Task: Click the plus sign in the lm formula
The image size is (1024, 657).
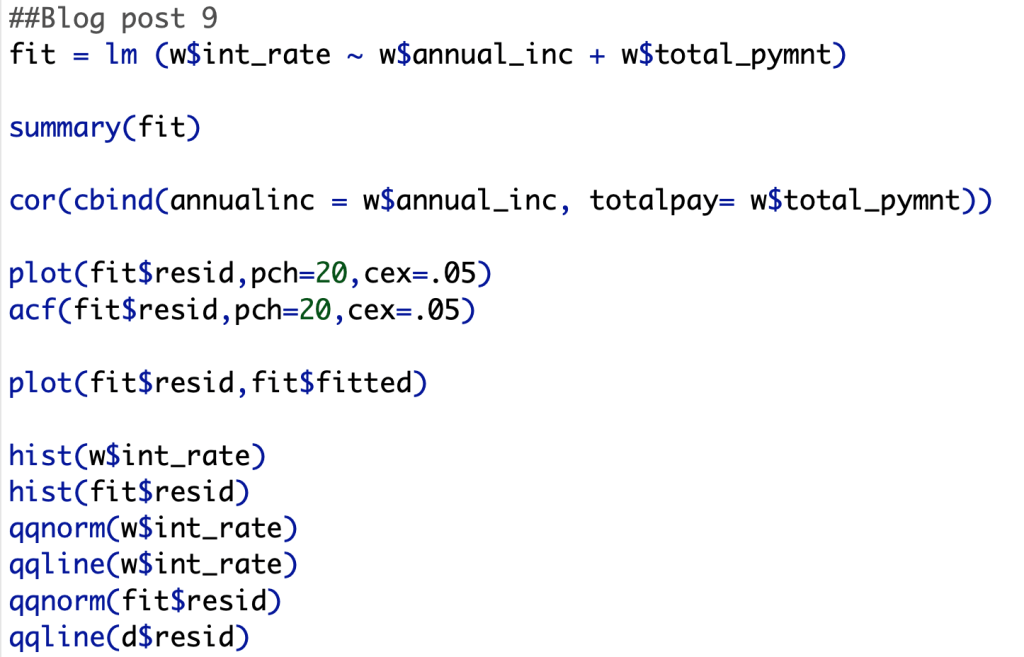Action: 596,54
